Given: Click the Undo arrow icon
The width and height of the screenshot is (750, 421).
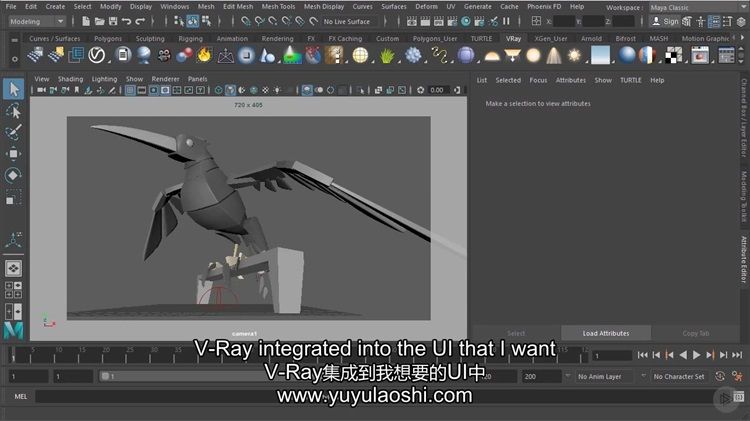Looking at the screenshot, I should coord(126,21).
